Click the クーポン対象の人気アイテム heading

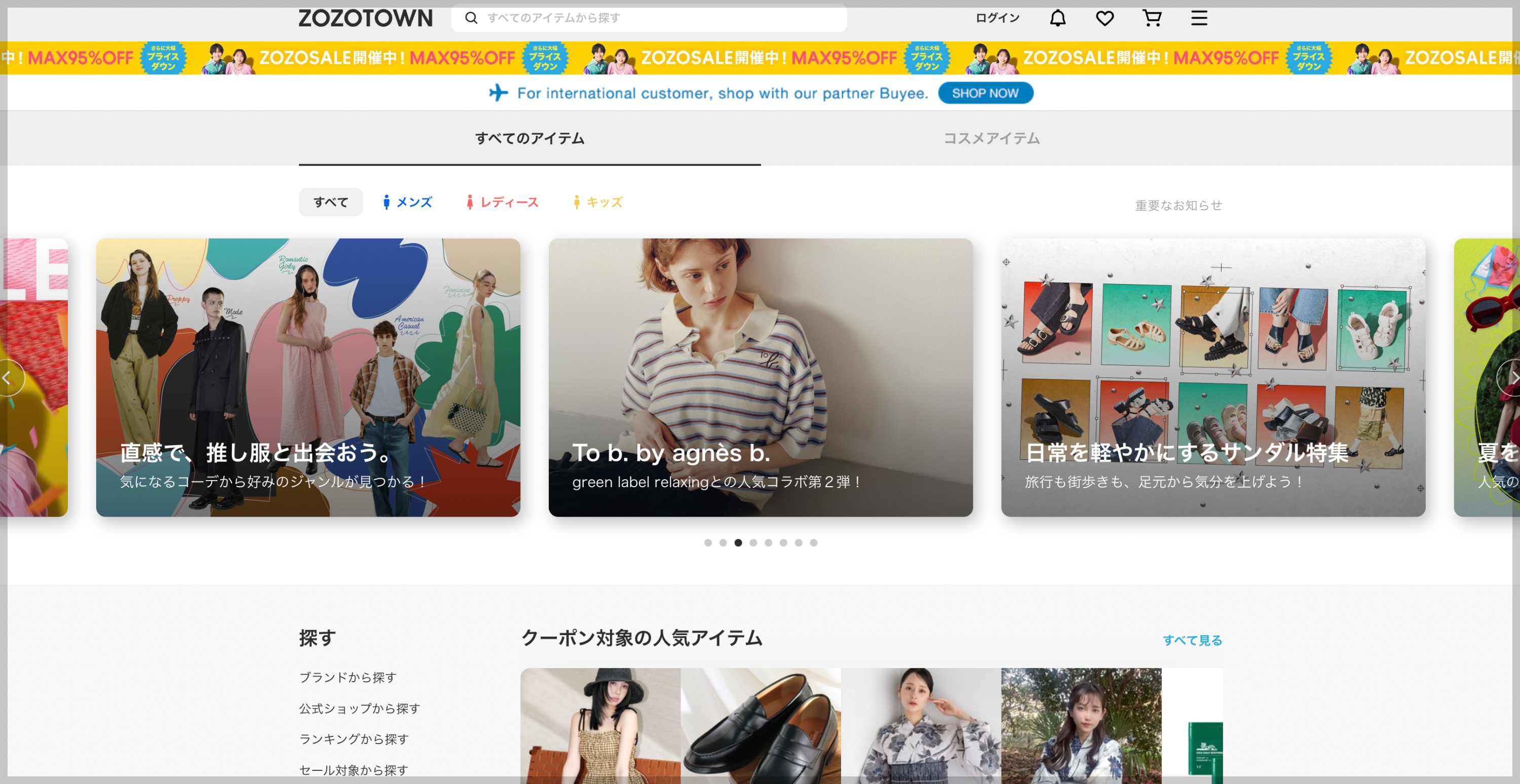click(x=642, y=638)
